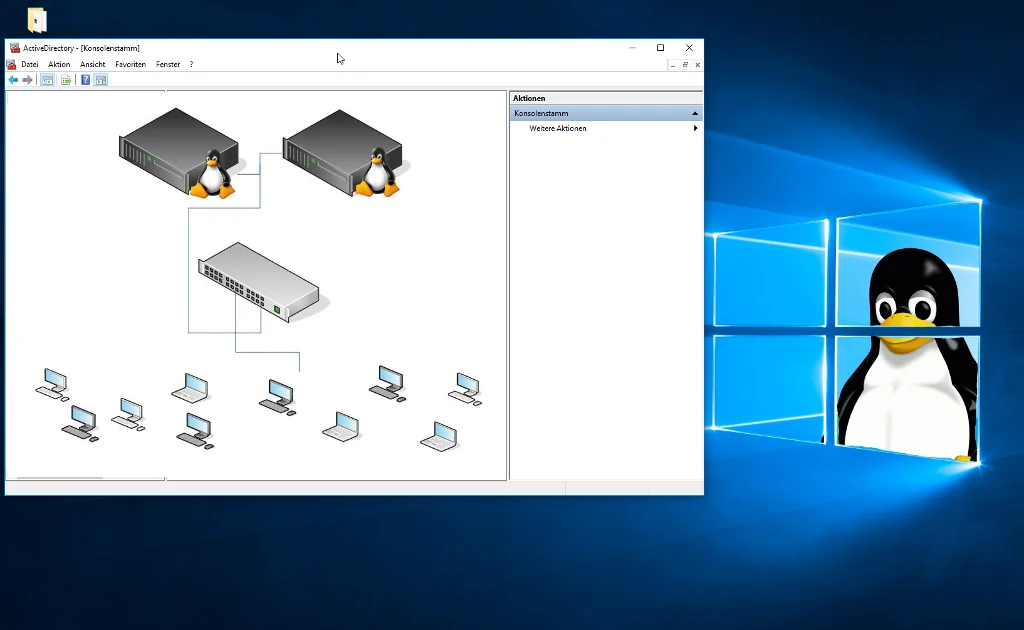1024x630 pixels.
Task: Click the ActiveDirectory title bar icon
Action: tap(14, 48)
